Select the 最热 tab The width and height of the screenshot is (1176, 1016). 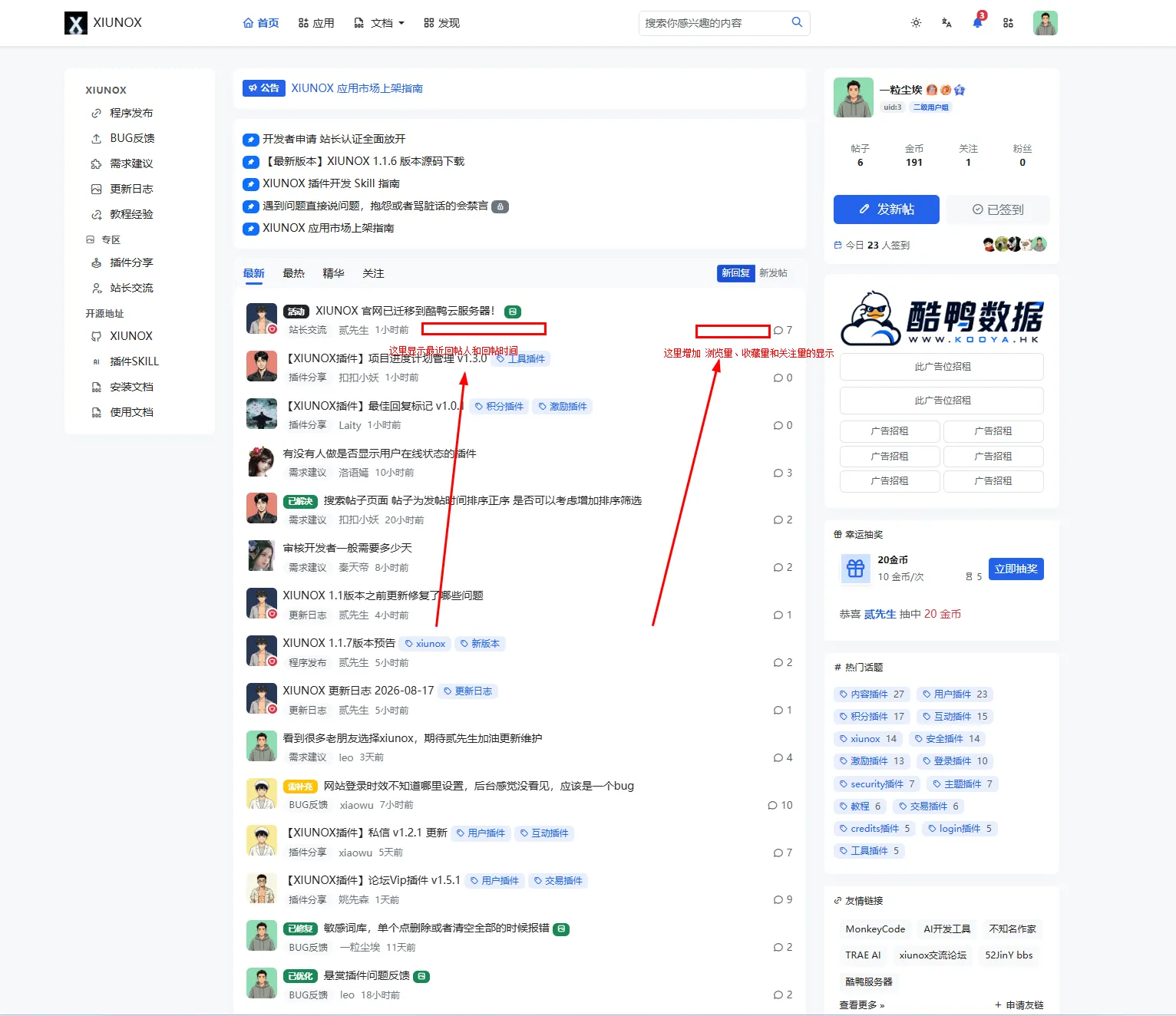(293, 273)
